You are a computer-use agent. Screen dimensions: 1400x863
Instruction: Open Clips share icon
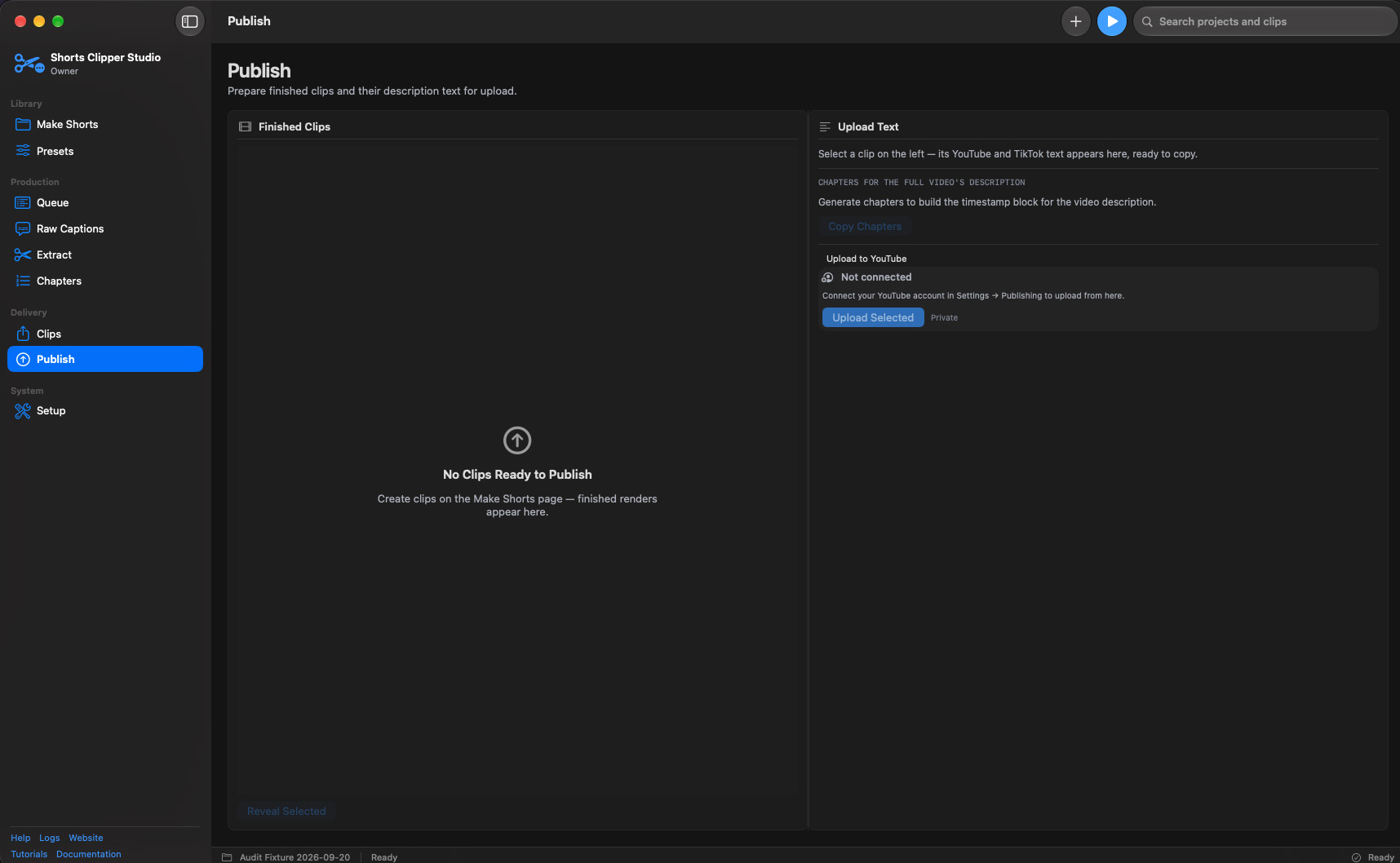pos(23,334)
